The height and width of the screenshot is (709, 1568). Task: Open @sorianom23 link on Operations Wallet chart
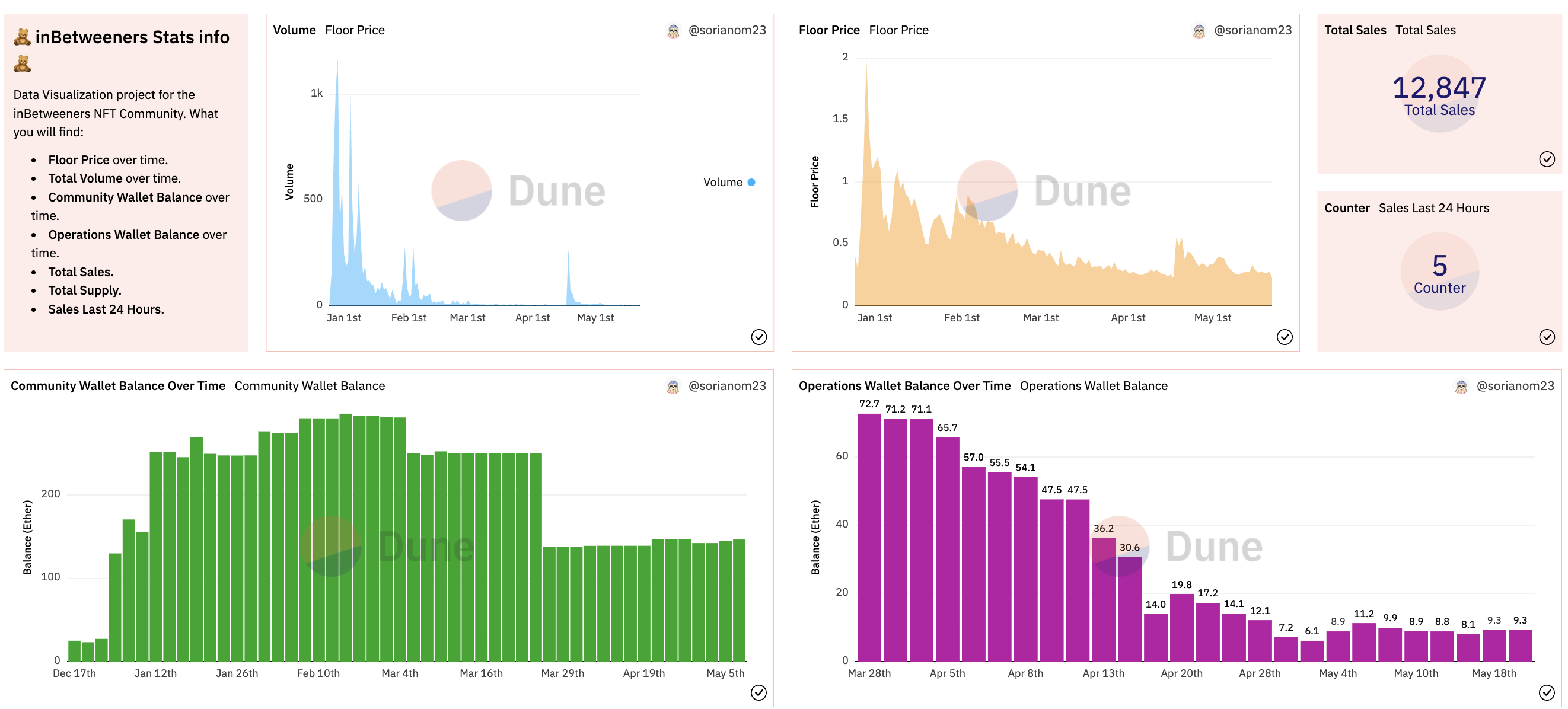[x=1515, y=386]
